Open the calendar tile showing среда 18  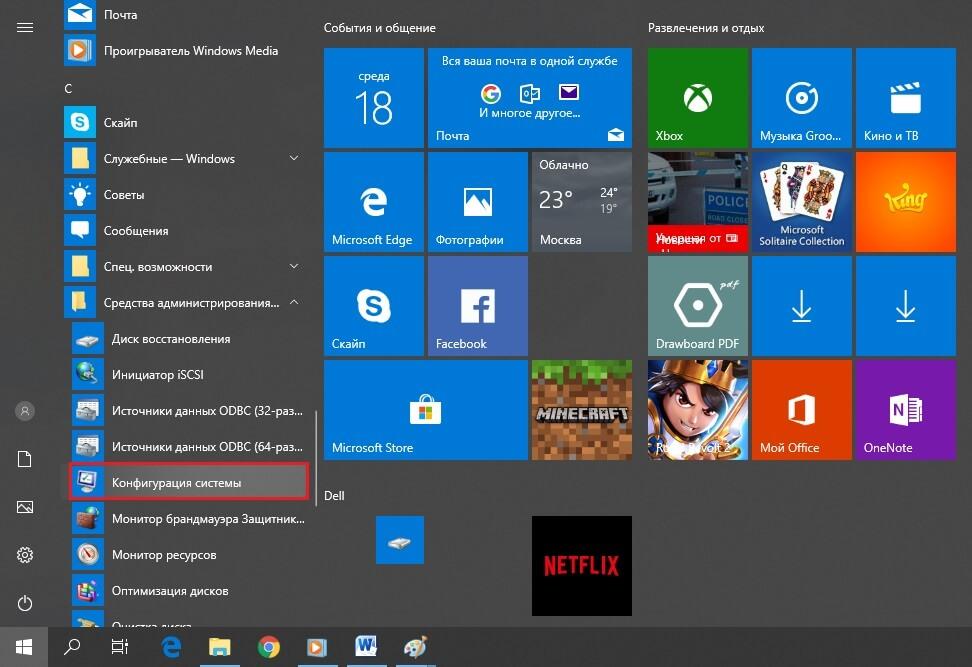[x=374, y=98]
